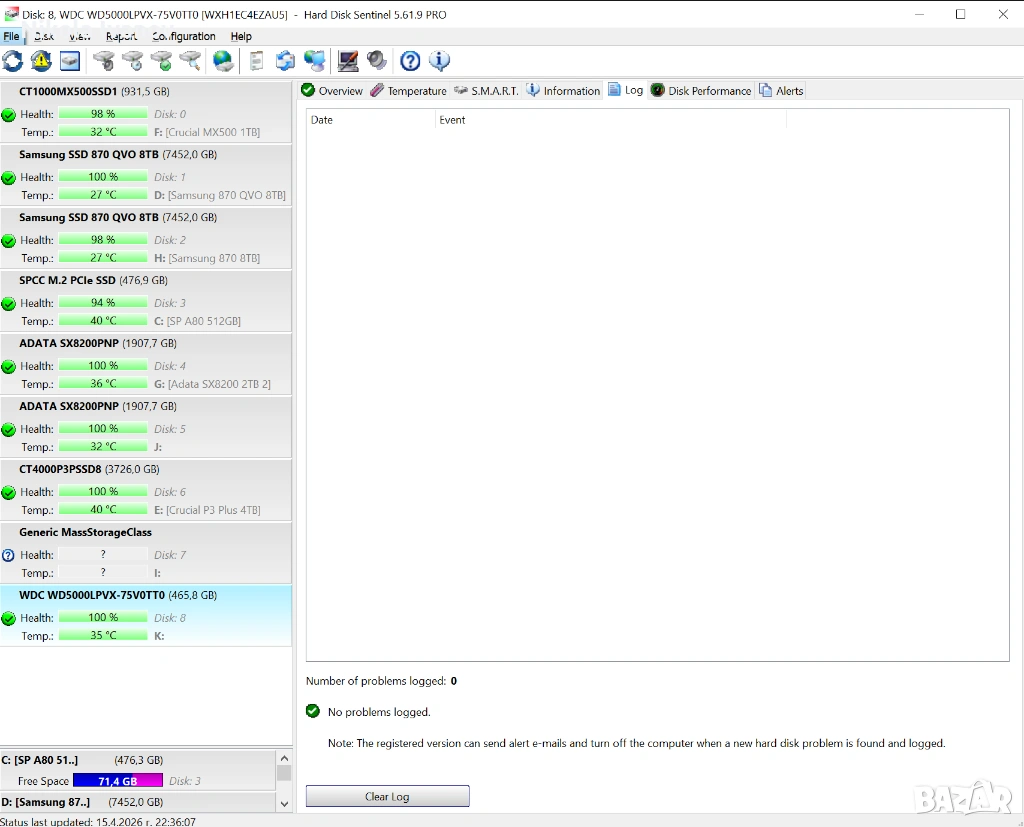Click the globe with disk toolbar icon

223,61
